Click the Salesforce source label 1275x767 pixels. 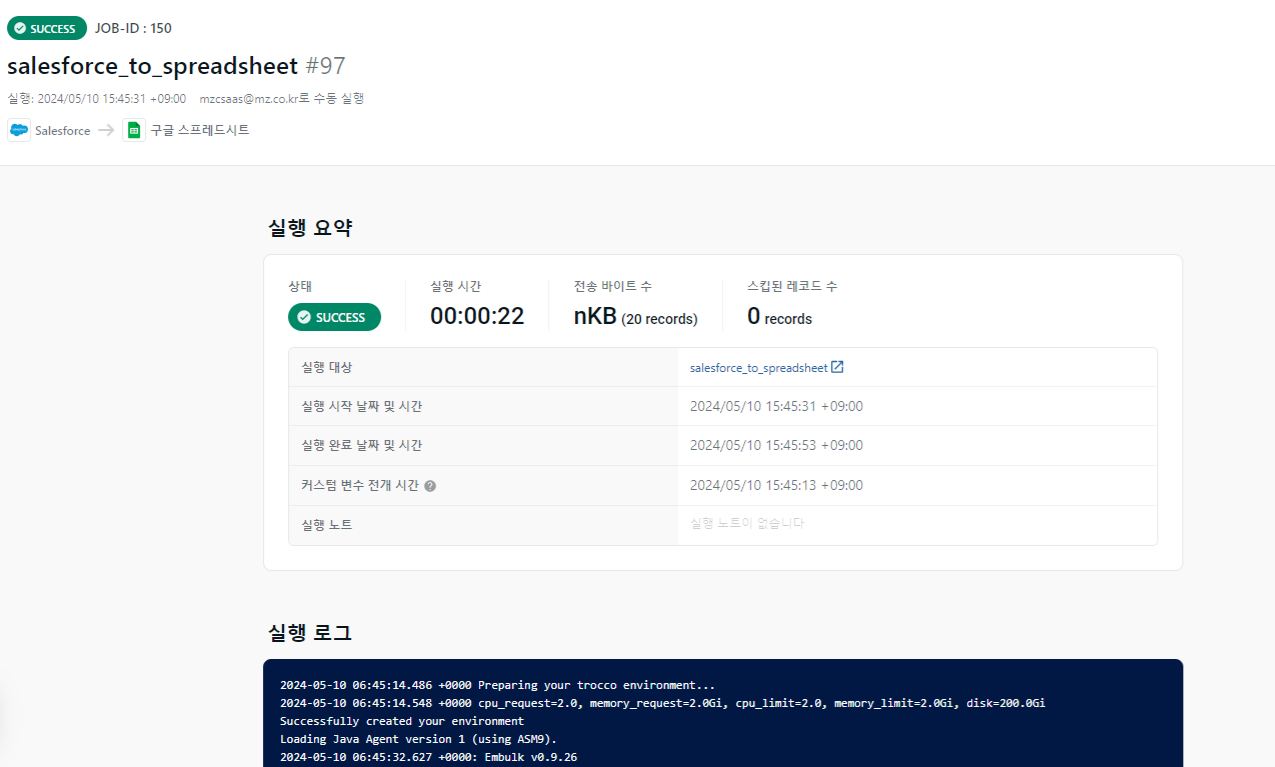pos(62,131)
